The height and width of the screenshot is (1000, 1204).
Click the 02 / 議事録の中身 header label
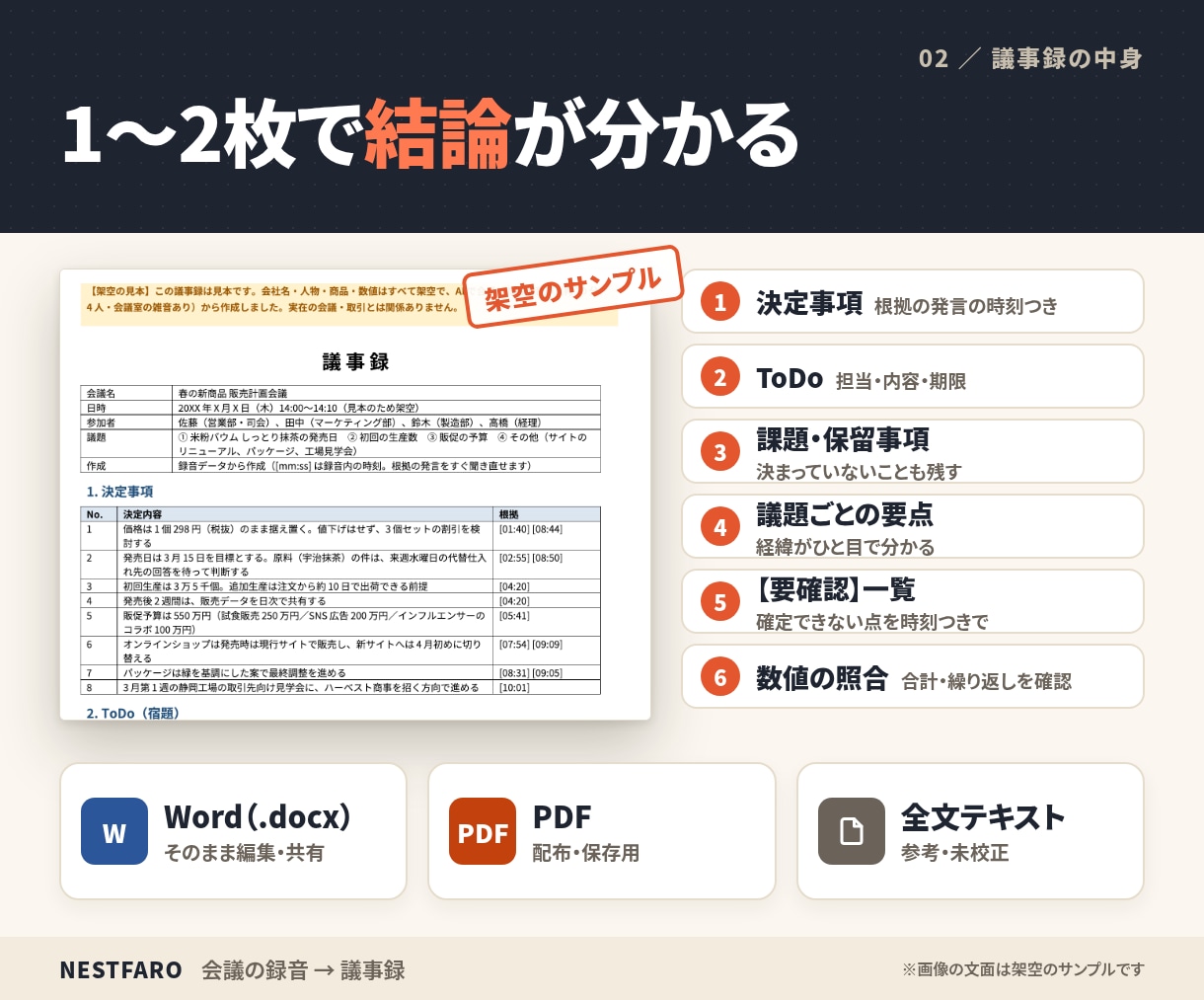[1030, 58]
